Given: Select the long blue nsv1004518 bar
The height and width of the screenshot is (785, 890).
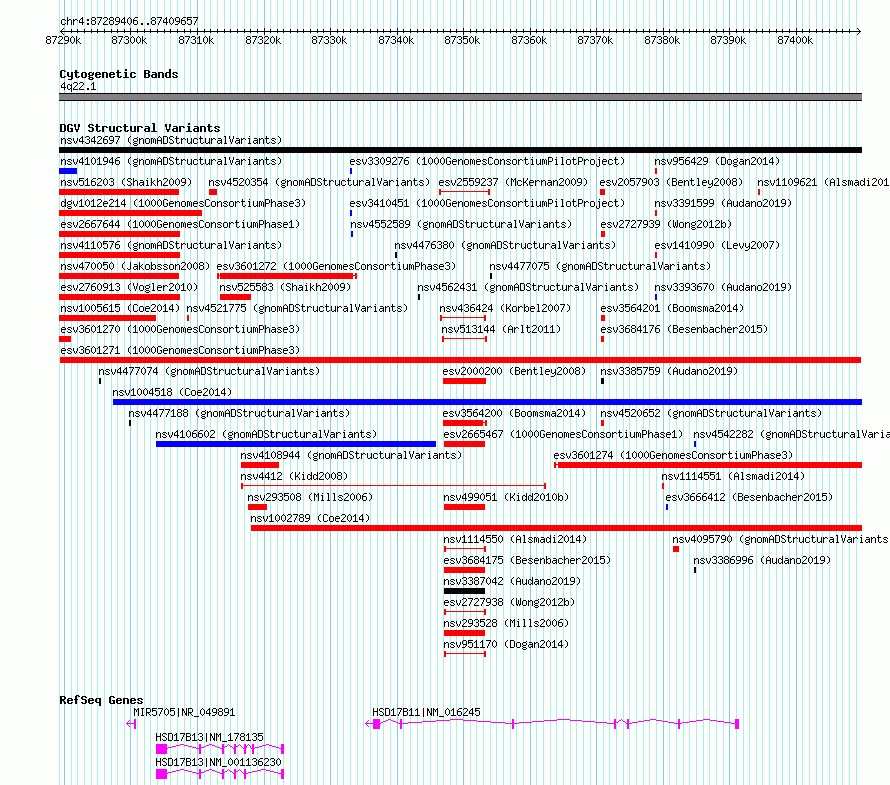Looking at the screenshot, I should coord(488,402).
